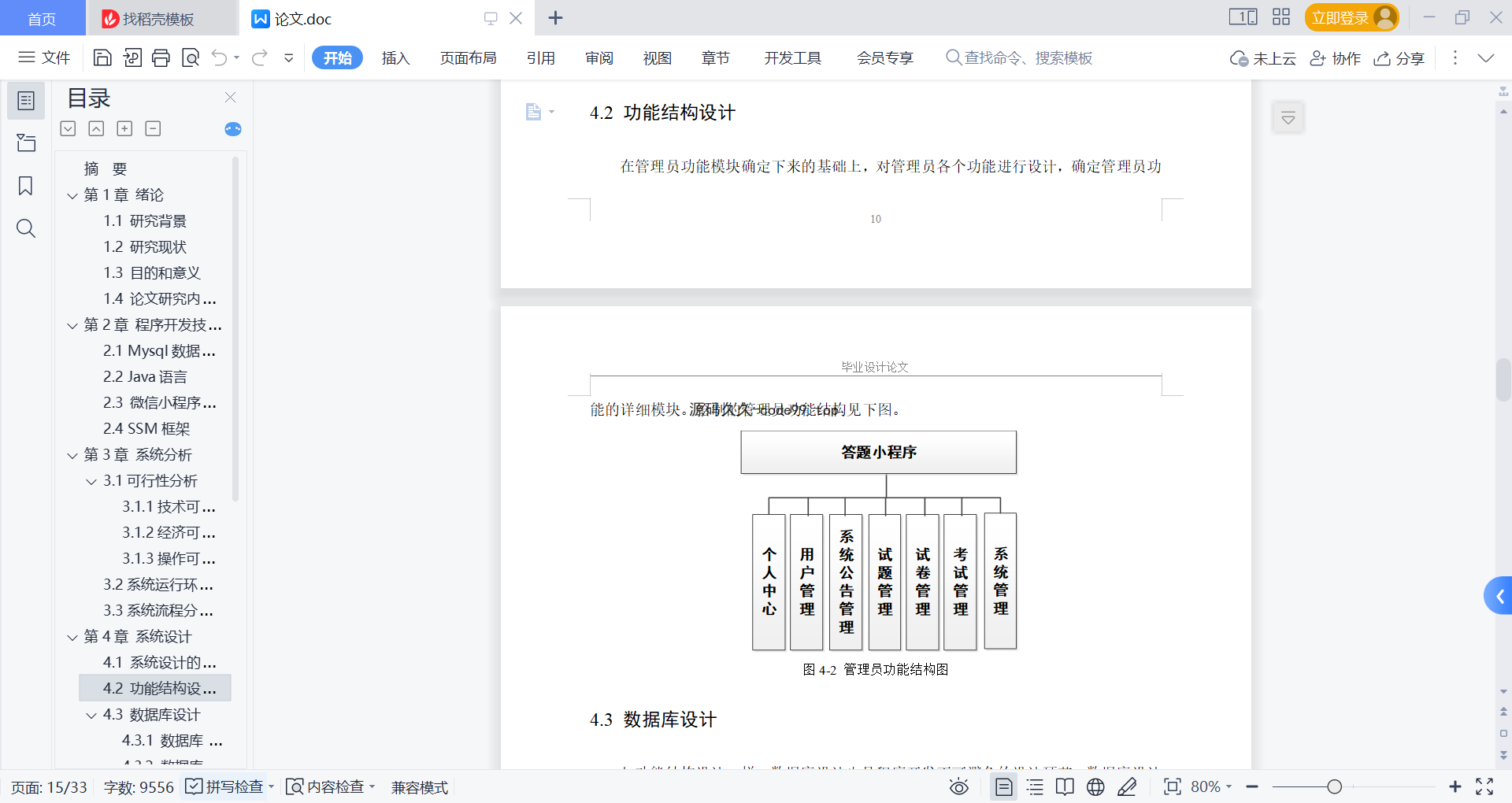
Task: Open the 开发工具 tab
Action: [792, 57]
